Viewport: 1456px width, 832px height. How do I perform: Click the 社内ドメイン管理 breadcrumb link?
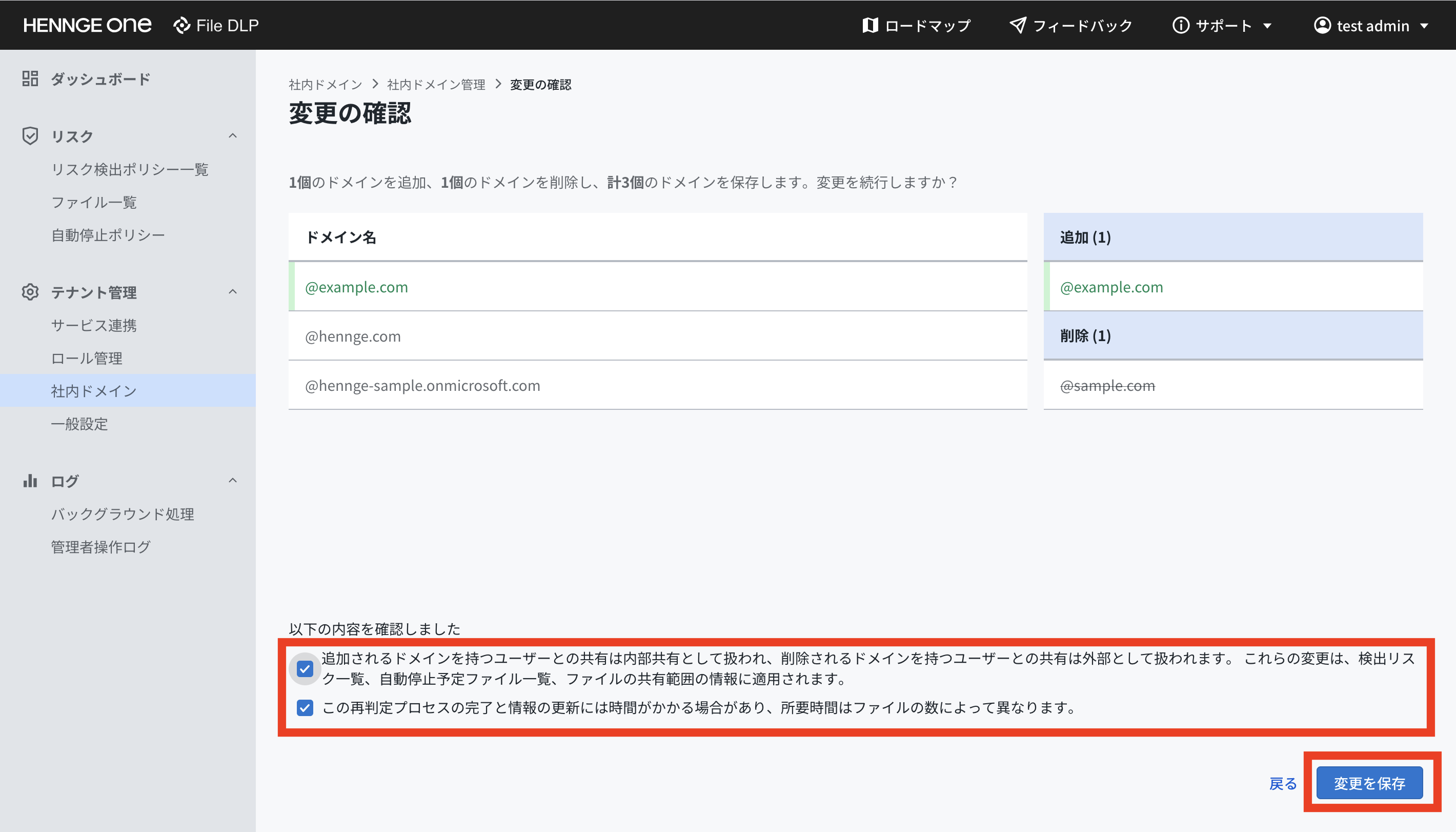[436, 85]
